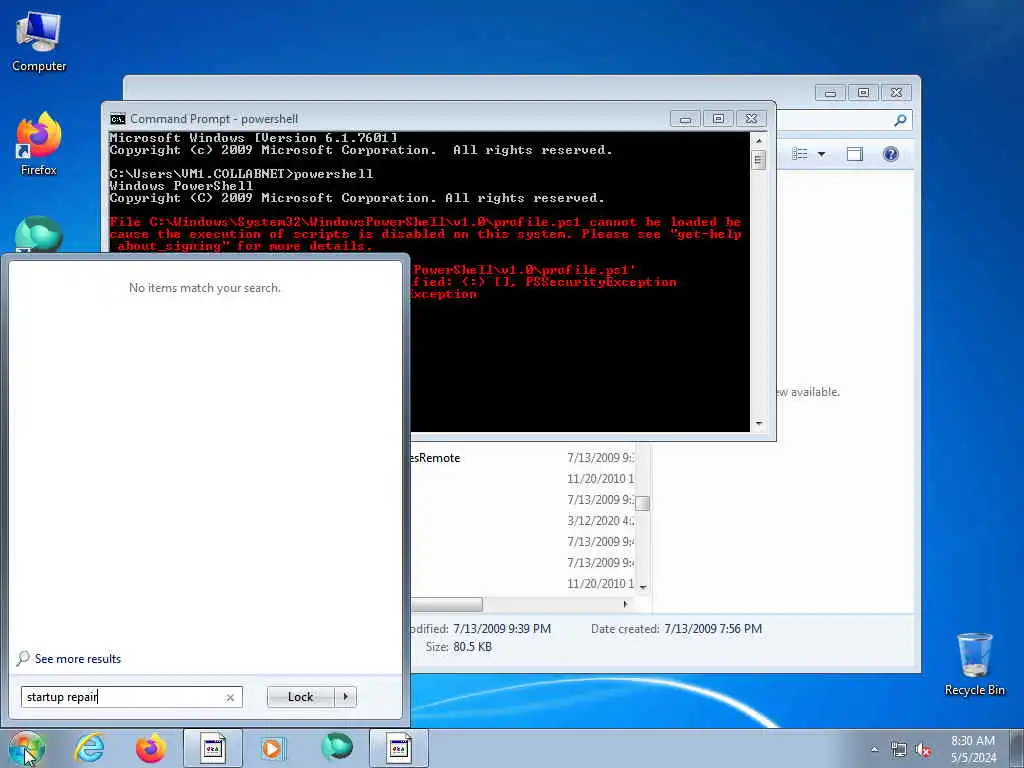Open the Explorer view options dropdown arrow
The height and width of the screenshot is (768, 1024).
point(822,154)
